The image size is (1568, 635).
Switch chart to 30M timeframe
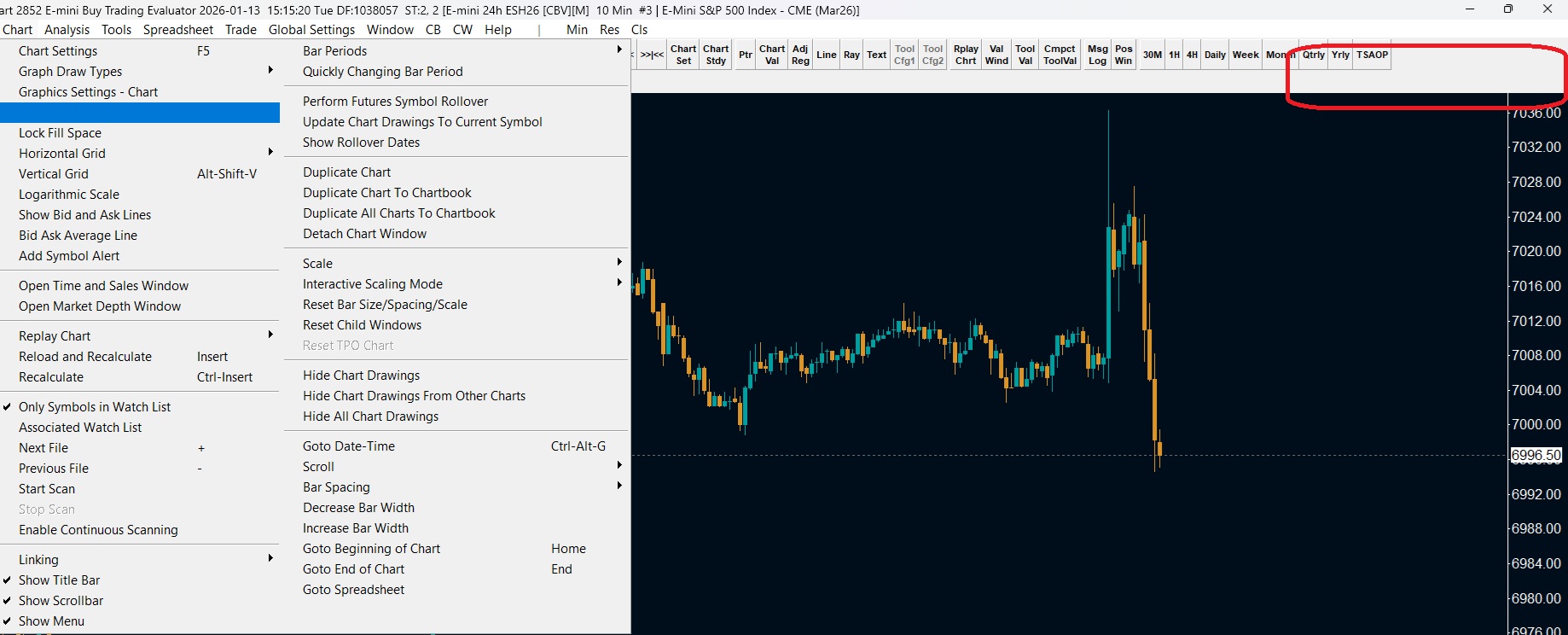[x=1153, y=55]
